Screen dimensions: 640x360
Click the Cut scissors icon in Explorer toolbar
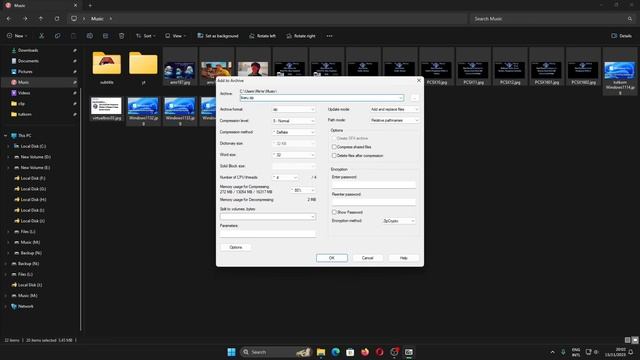(41, 36)
